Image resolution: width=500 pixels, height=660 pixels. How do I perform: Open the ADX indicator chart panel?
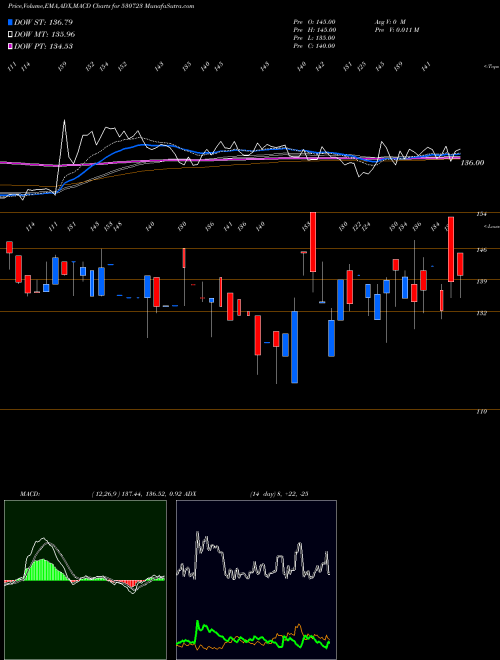(256, 580)
